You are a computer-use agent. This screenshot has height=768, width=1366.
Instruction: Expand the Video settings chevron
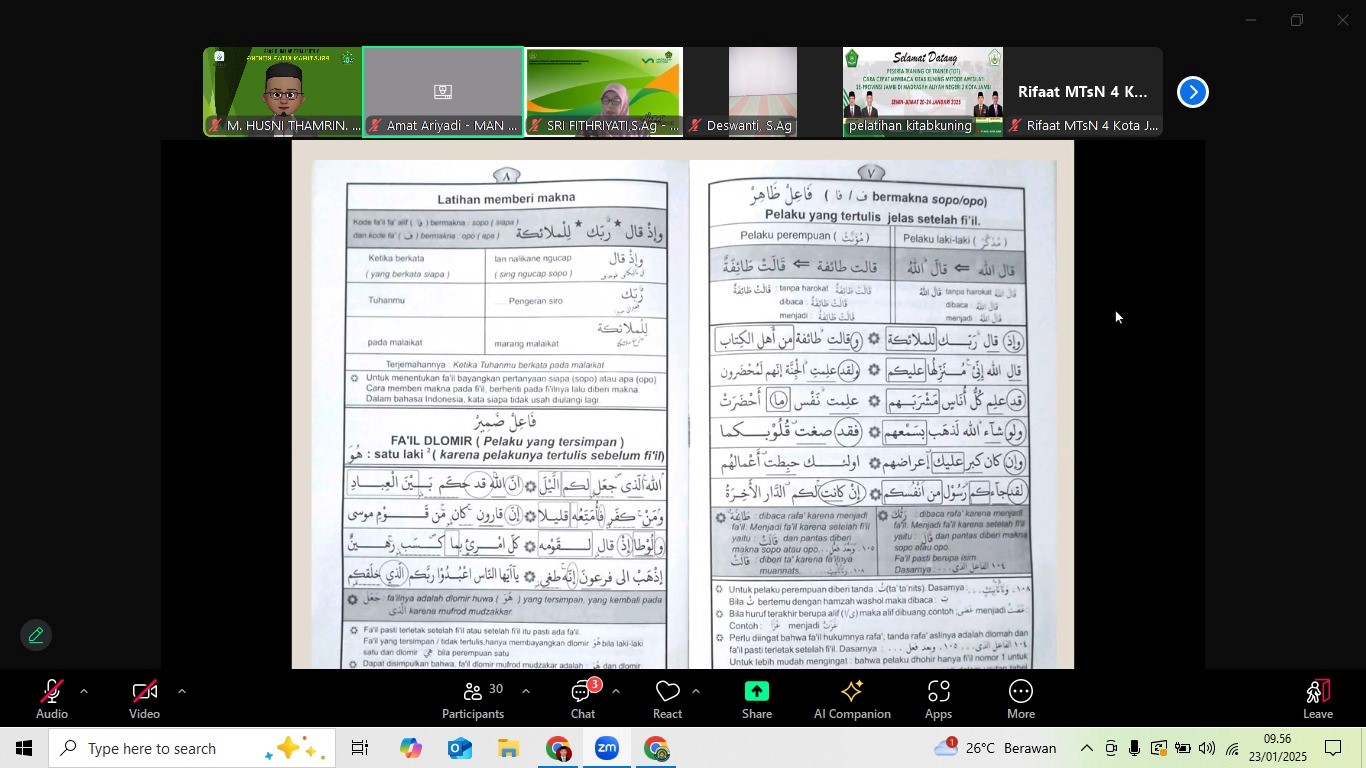tap(181, 690)
